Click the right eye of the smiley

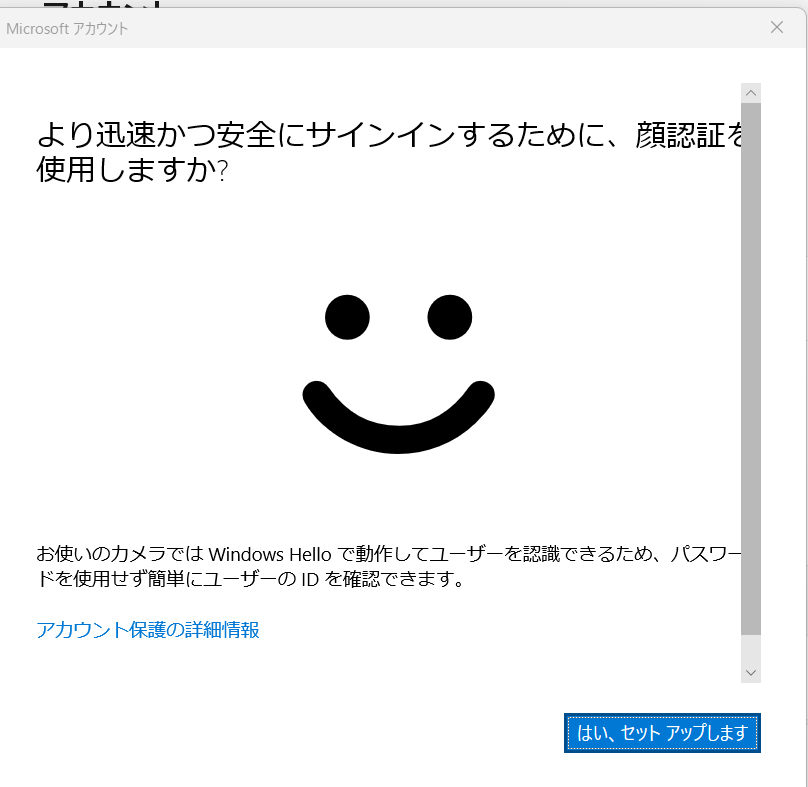point(450,317)
